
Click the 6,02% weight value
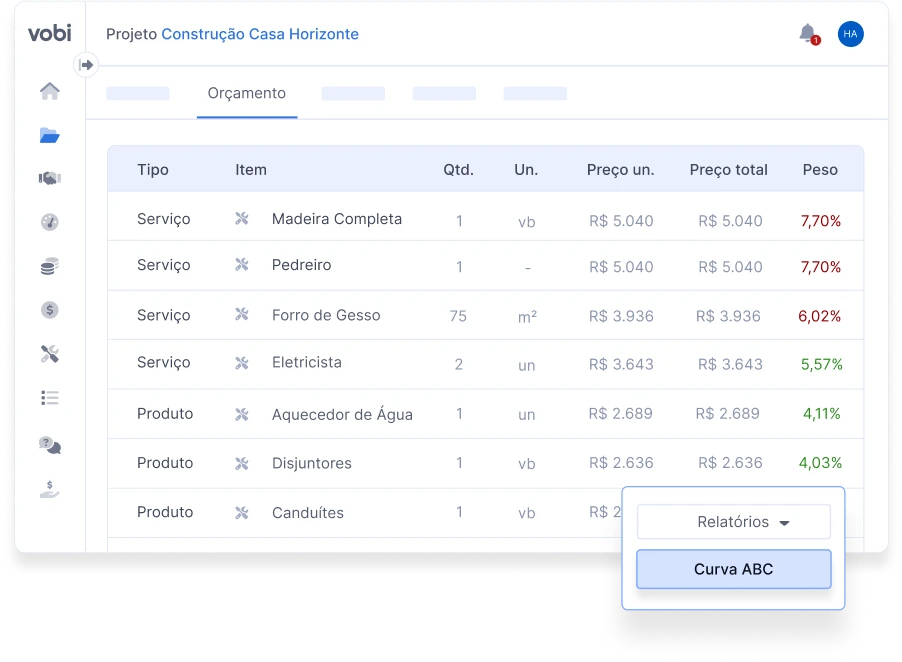820,316
